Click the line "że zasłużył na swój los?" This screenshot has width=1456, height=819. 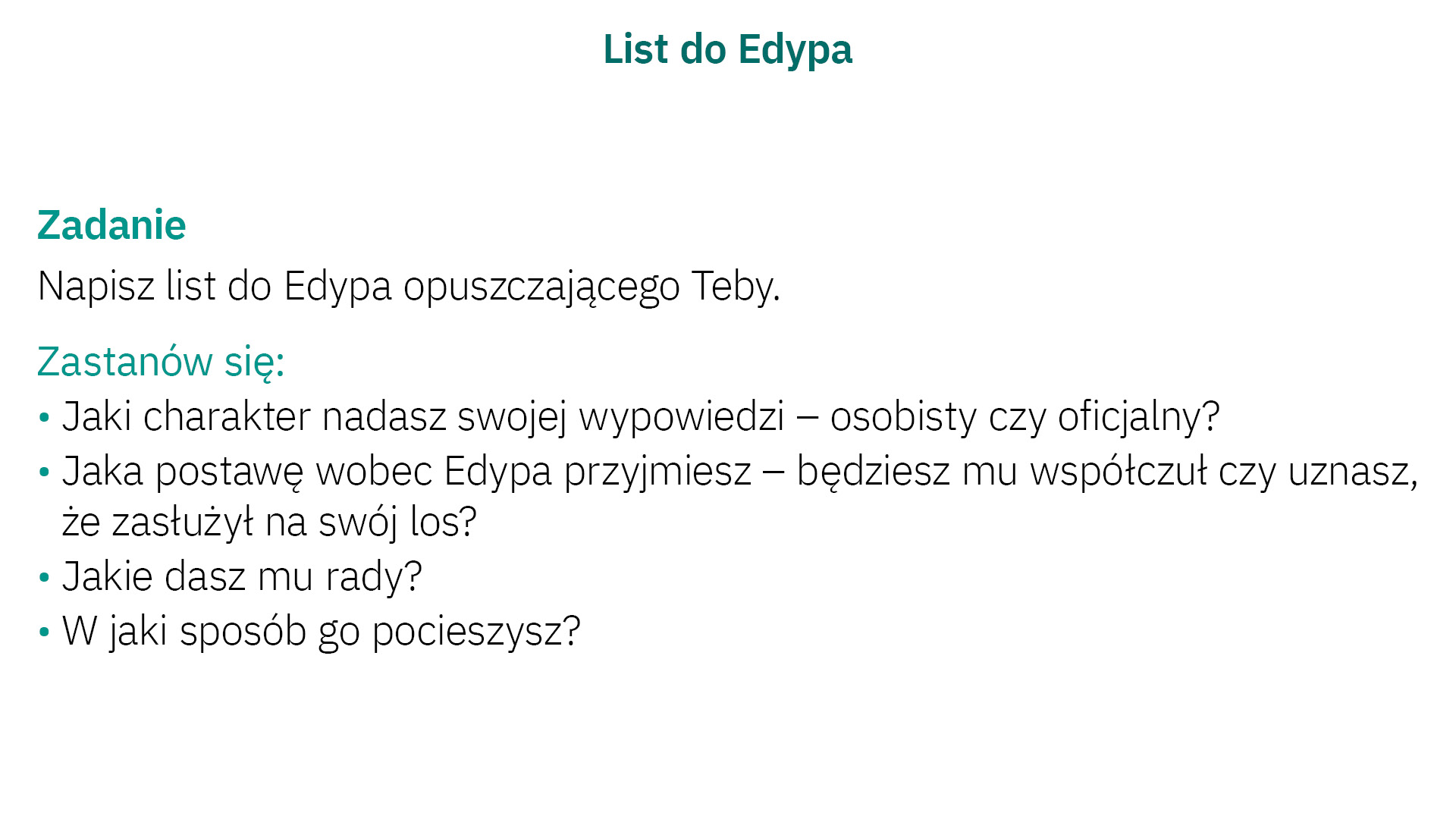[269, 522]
